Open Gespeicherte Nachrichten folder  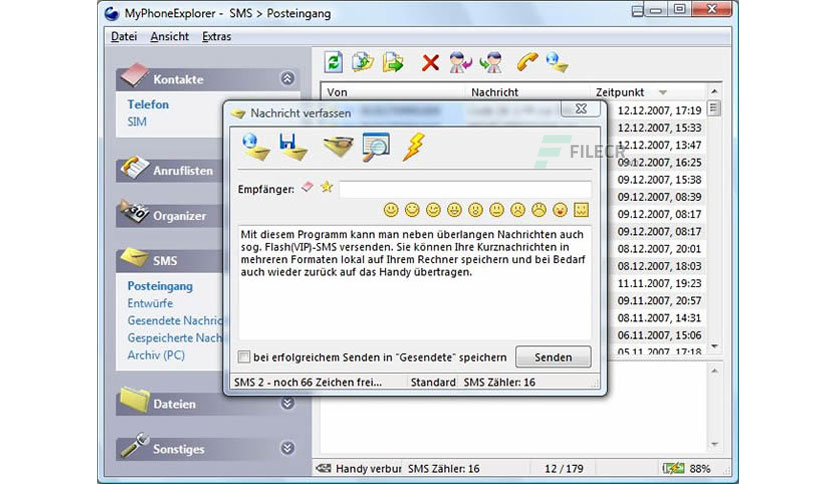(175, 338)
